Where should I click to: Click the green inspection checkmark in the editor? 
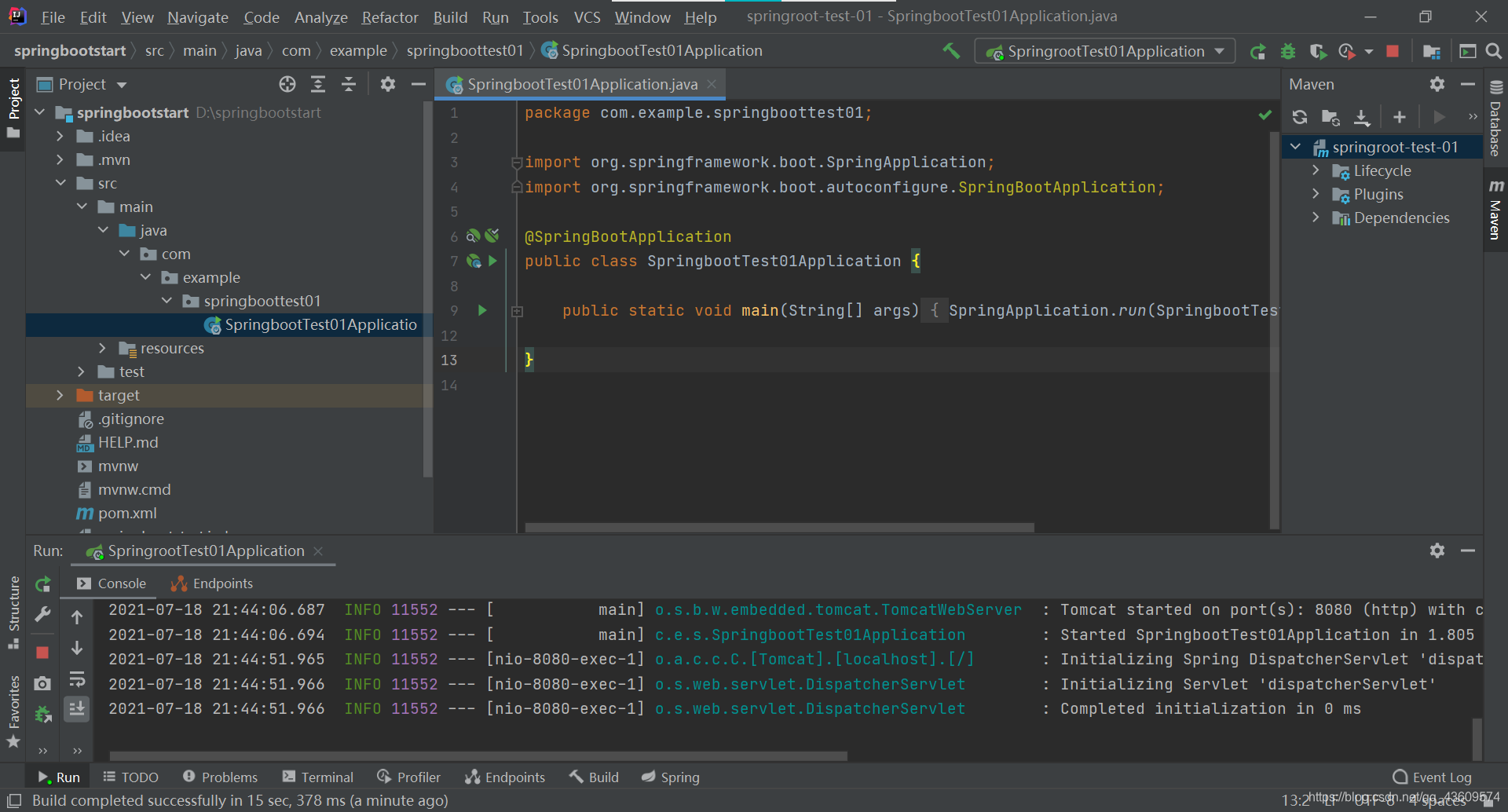click(1265, 115)
